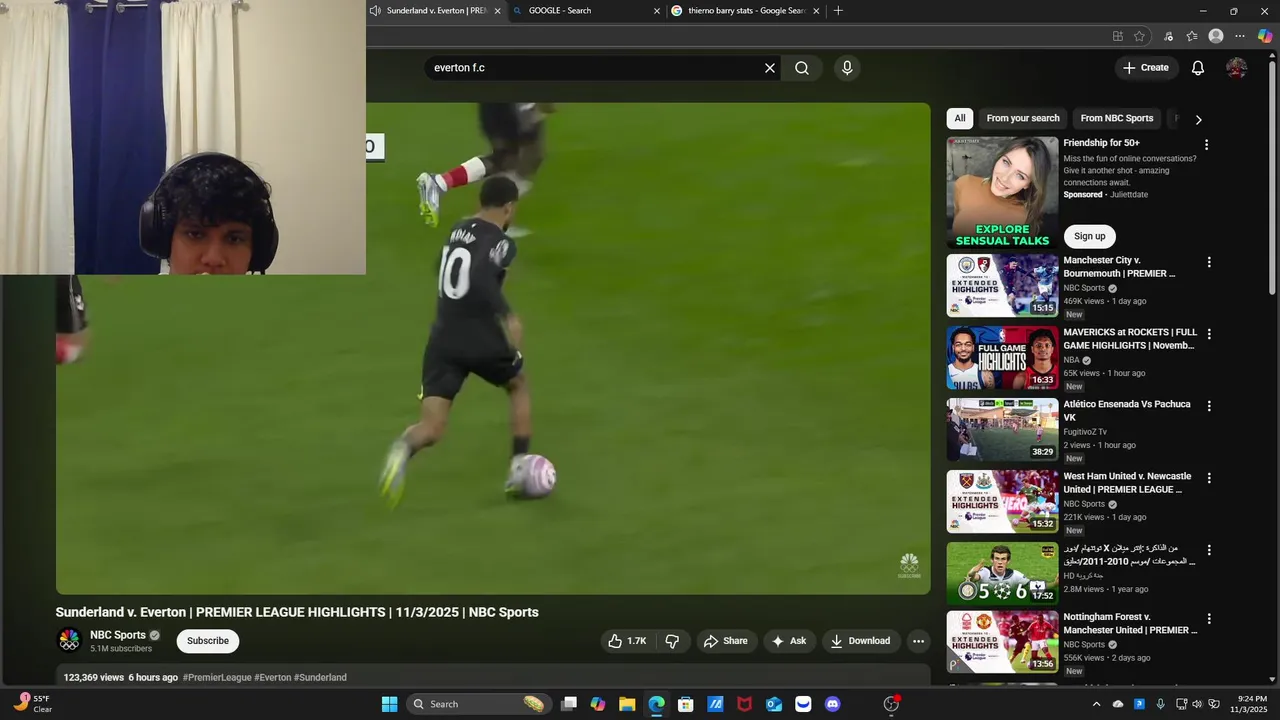Click the #PremierLeague hashtag link
Viewport: 1280px width, 720px height.
pyautogui.click(x=217, y=677)
